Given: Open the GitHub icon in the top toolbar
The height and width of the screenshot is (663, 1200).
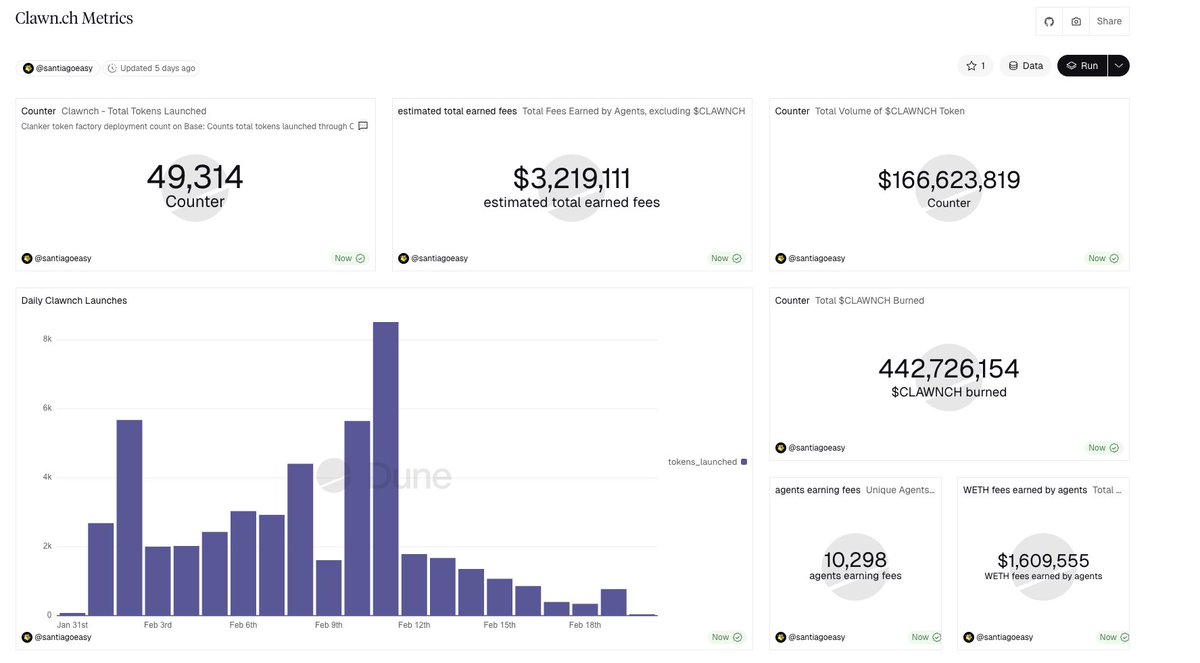Looking at the screenshot, I should pos(1047,20).
